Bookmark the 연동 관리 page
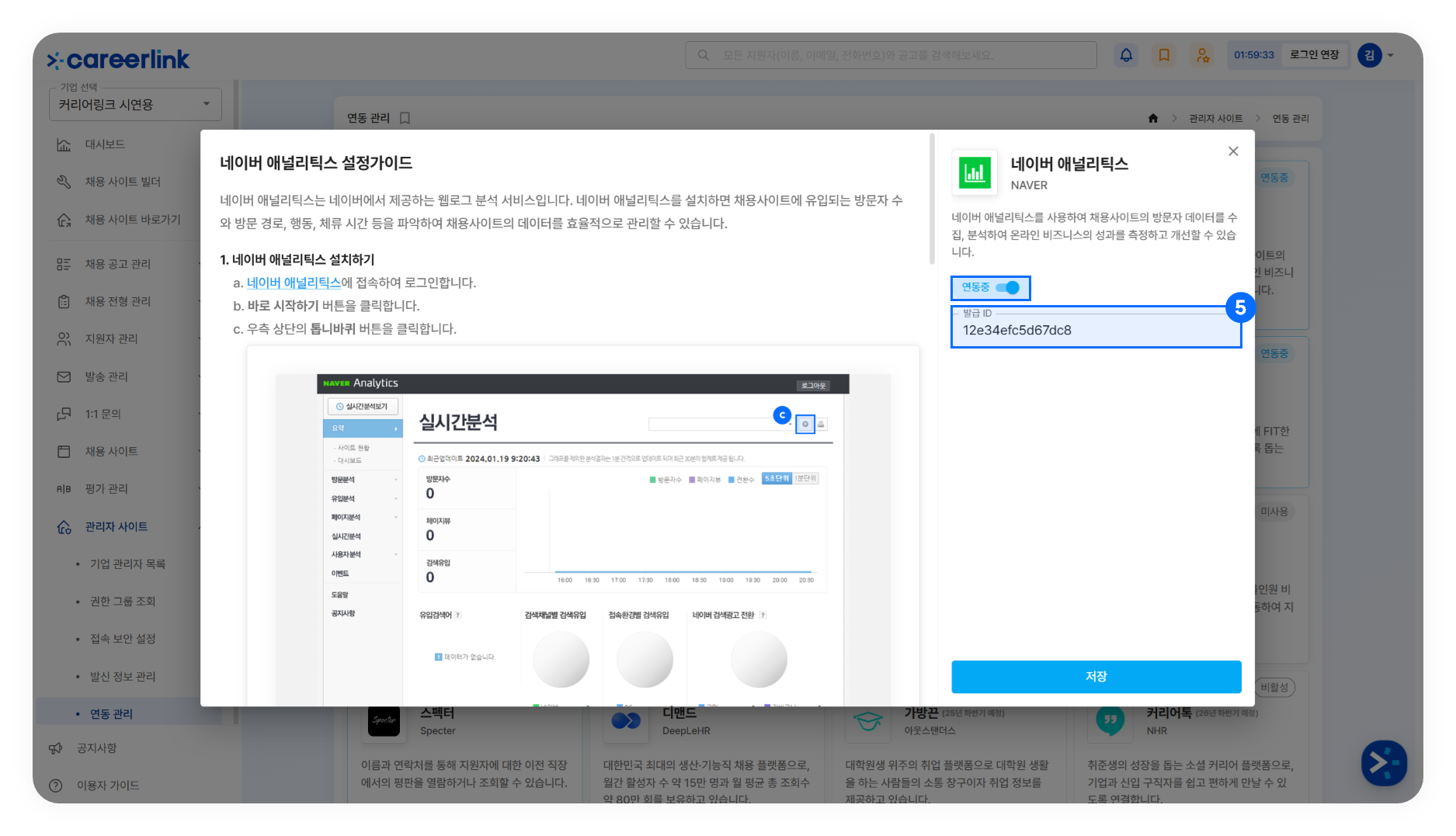Image resolution: width=1456 pixels, height=836 pixels. tap(405, 118)
